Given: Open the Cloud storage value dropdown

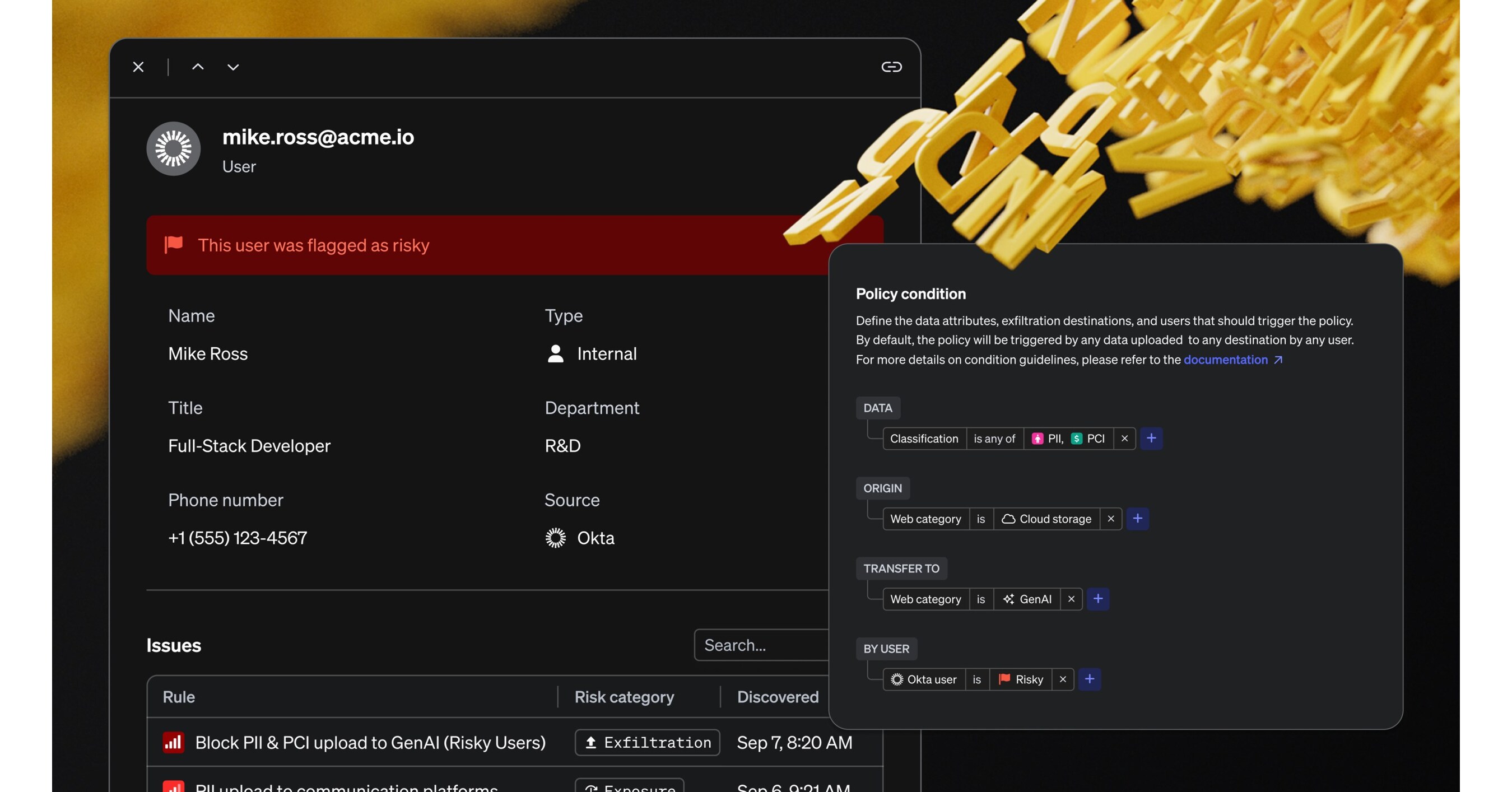Looking at the screenshot, I should (x=1046, y=519).
